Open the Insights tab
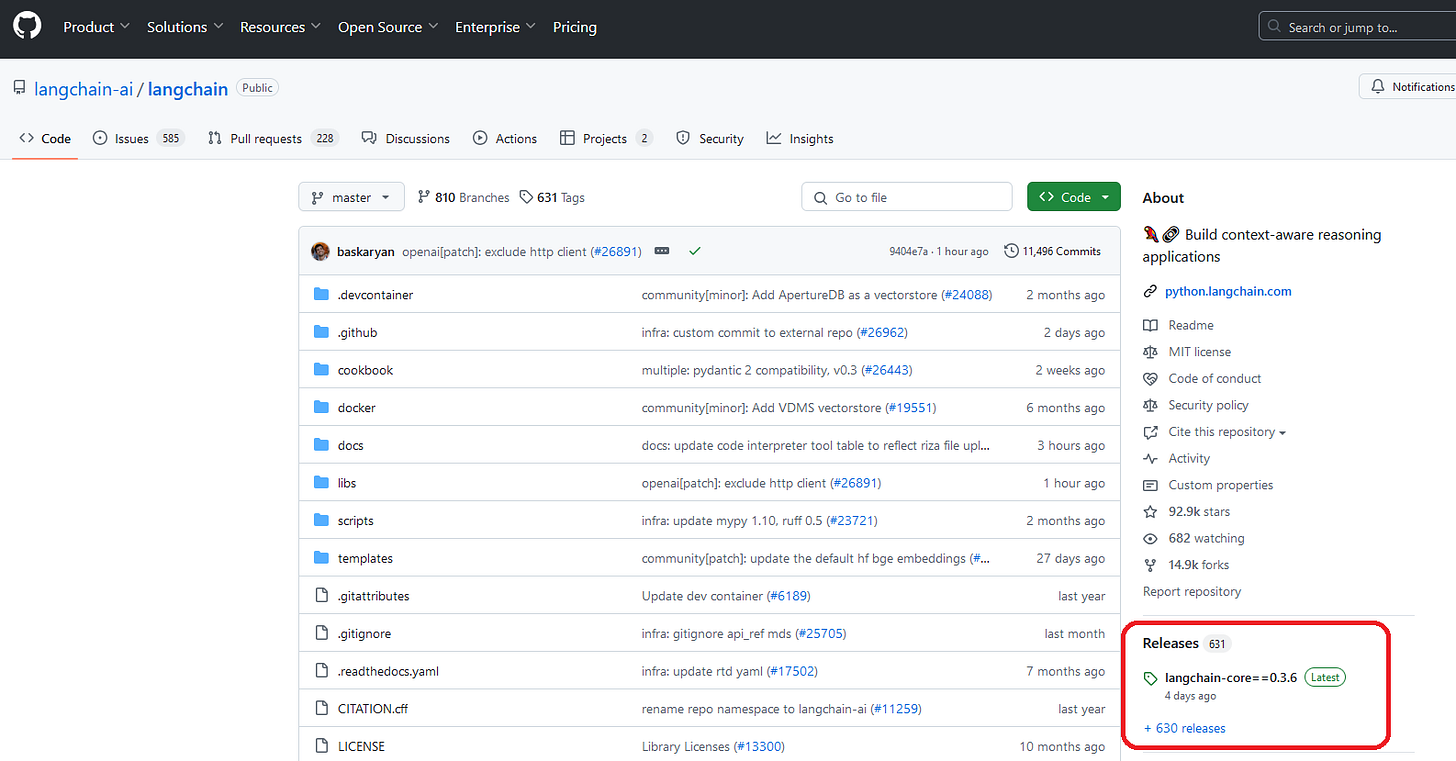Screen dimensions: 1456x761 (800, 139)
